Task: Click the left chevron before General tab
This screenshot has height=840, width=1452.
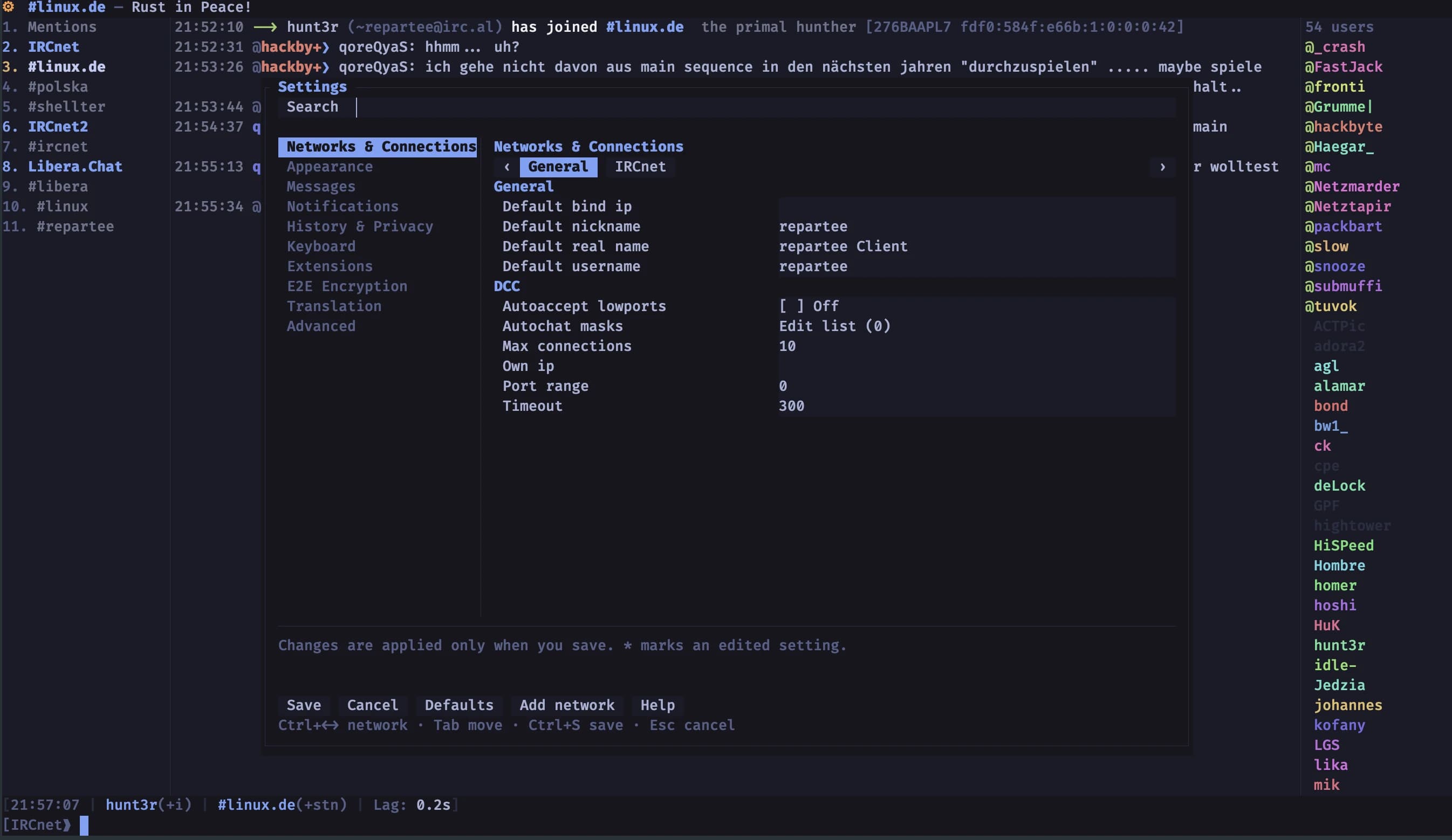Action: tap(507, 167)
